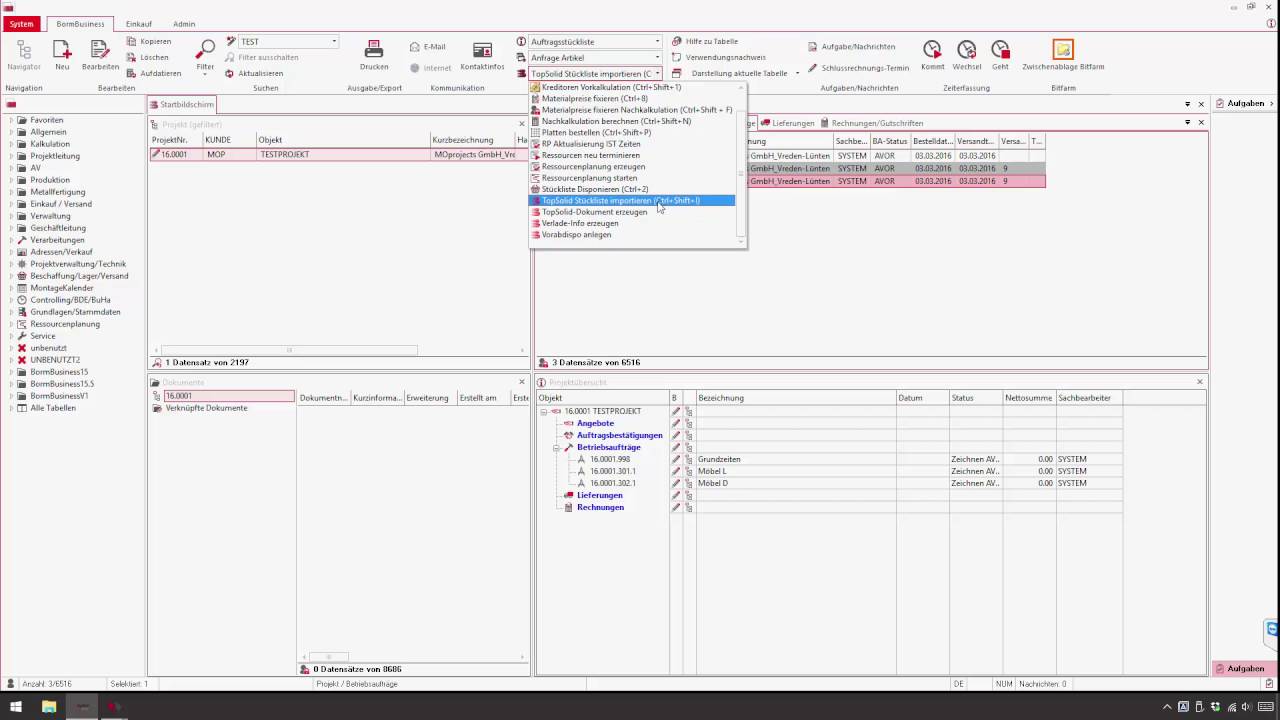The image size is (1280, 720).
Task: Collapse the Betriebsaufträge node
Action: click(556, 448)
